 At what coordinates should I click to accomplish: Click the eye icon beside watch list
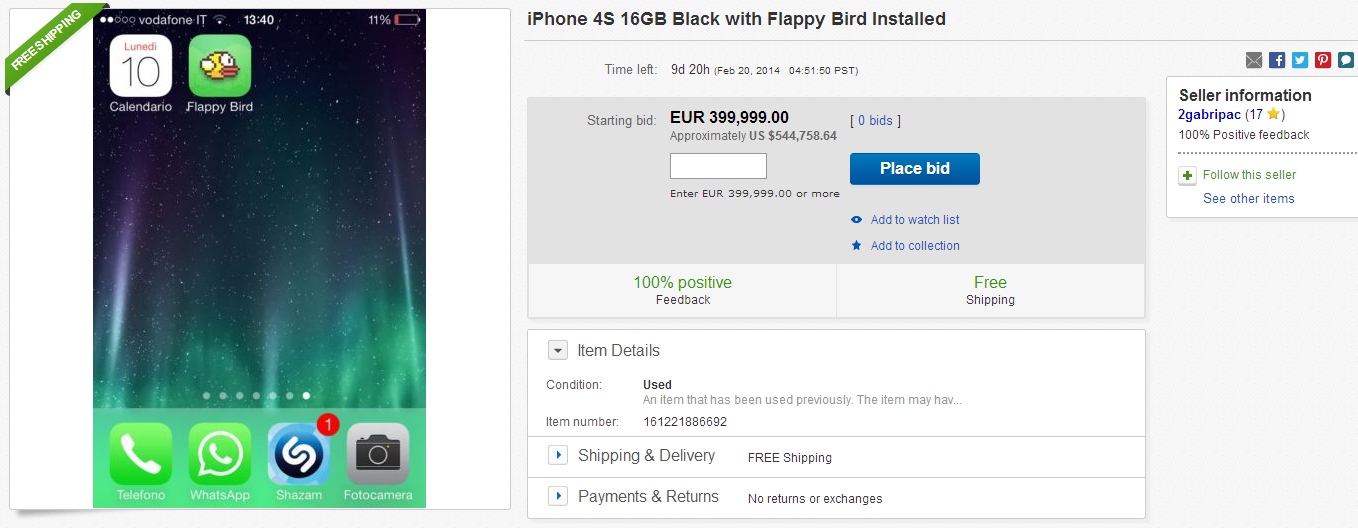[x=856, y=220]
